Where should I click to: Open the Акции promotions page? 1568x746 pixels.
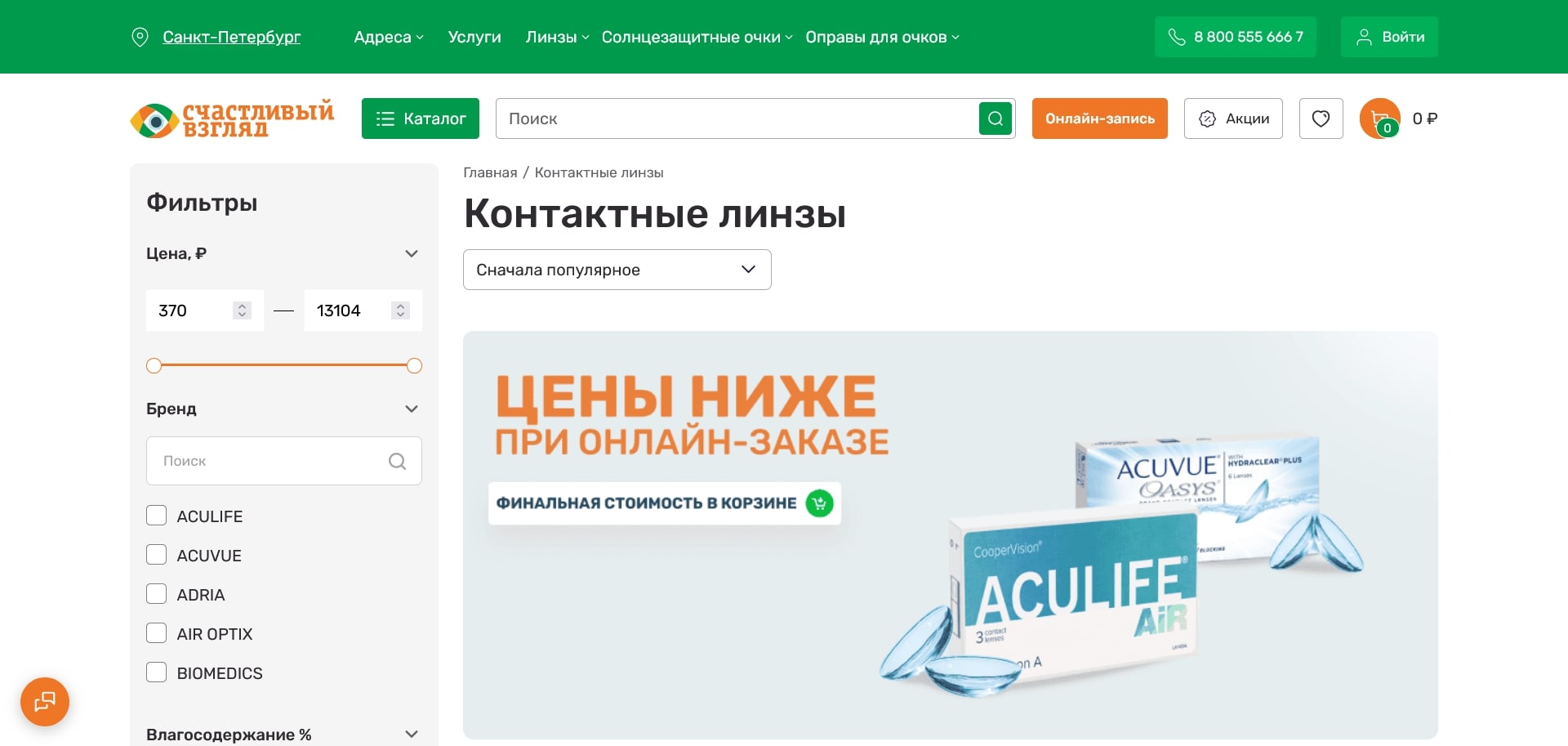(x=1232, y=118)
